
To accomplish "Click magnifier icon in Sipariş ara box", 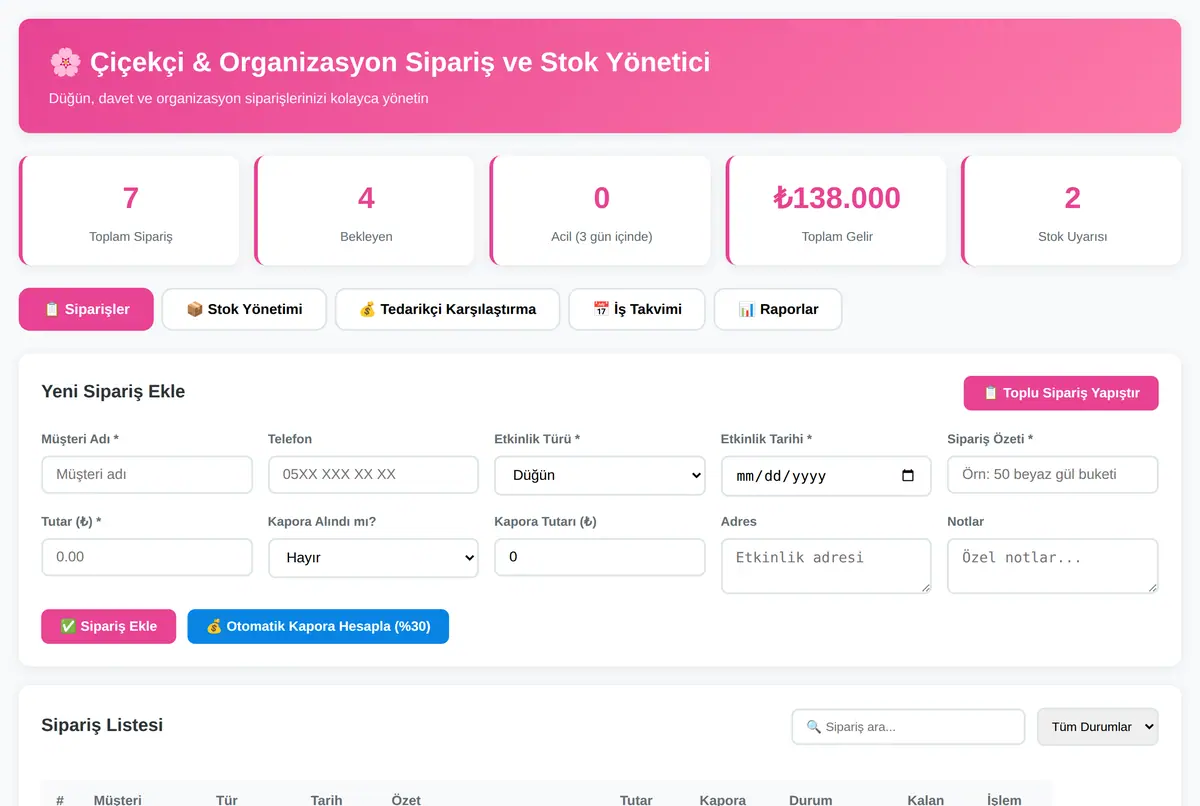I will pyautogui.click(x=813, y=727).
